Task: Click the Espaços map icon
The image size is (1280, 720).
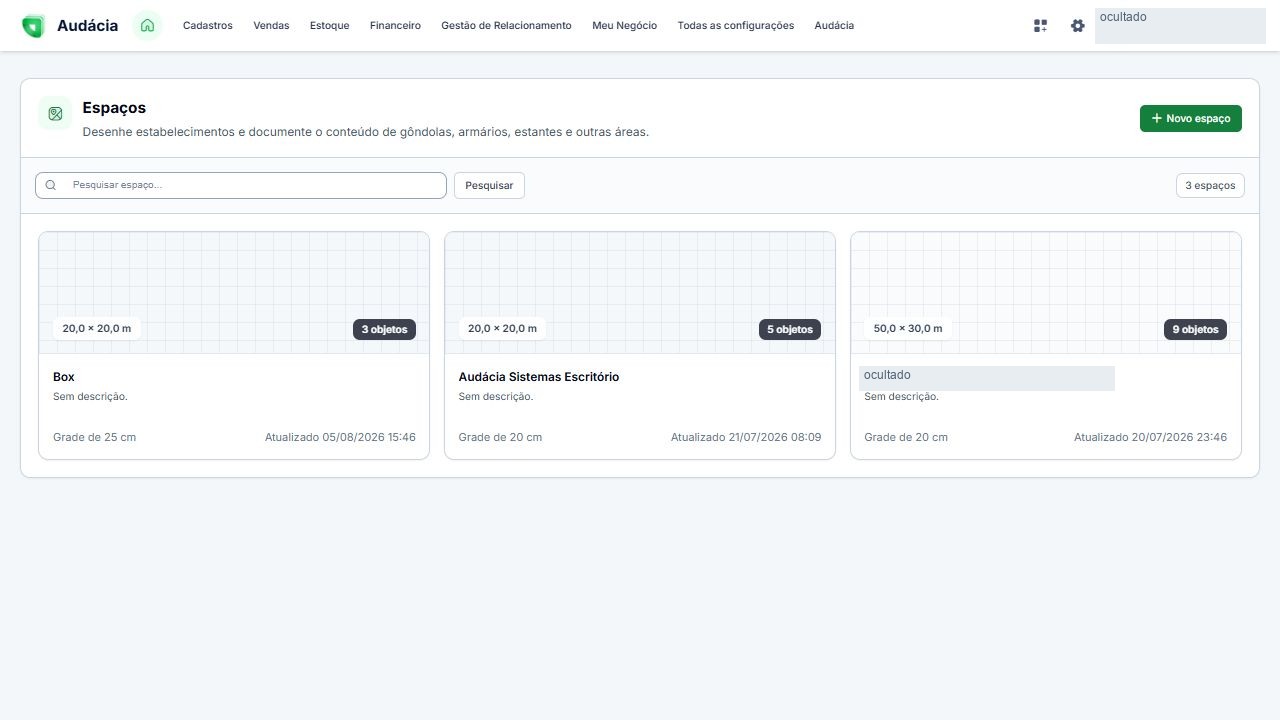Action: coord(55,114)
